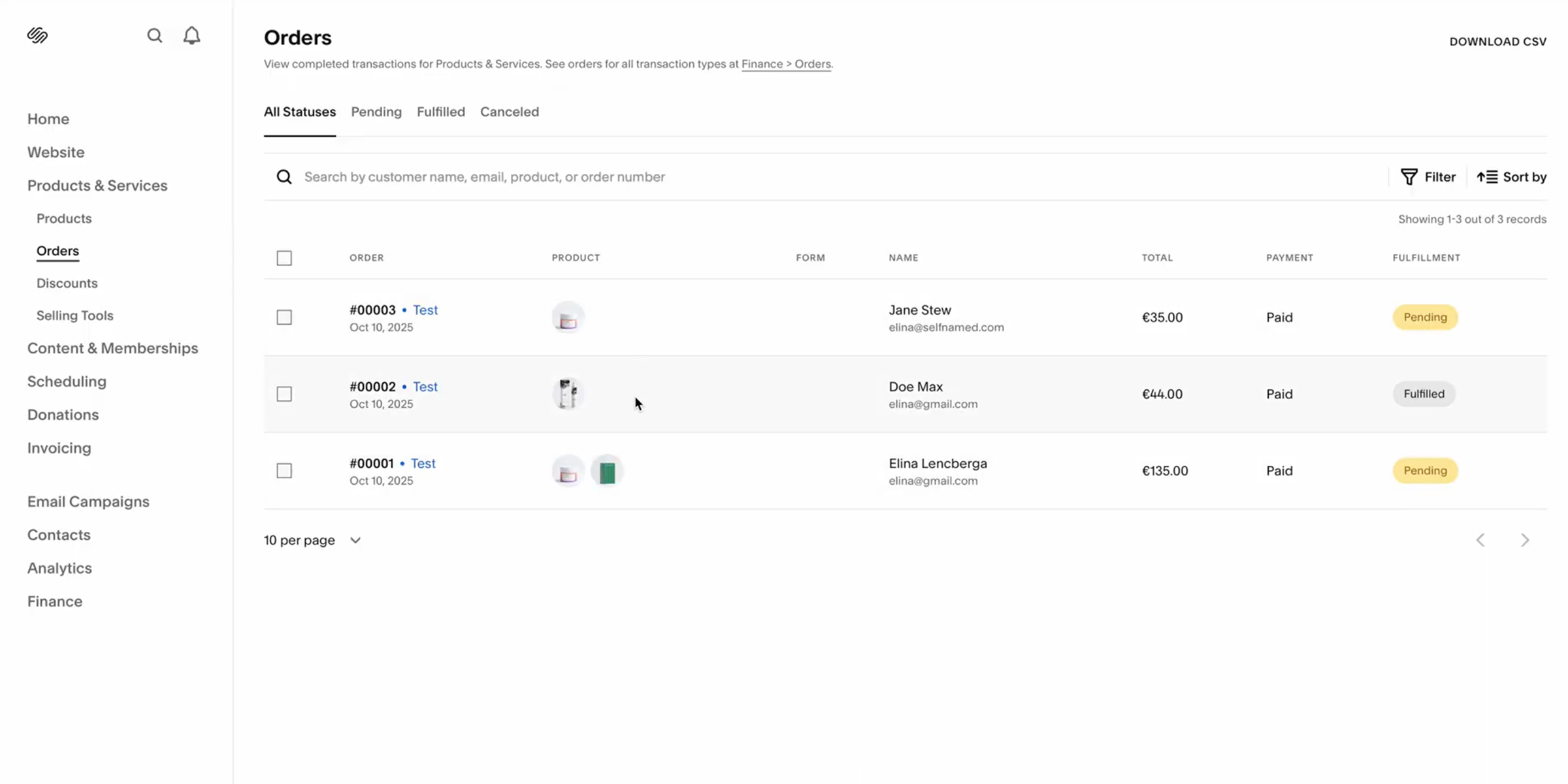Collapse Products & Services sidebar section
1568x784 pixels.
pos(97,186)
